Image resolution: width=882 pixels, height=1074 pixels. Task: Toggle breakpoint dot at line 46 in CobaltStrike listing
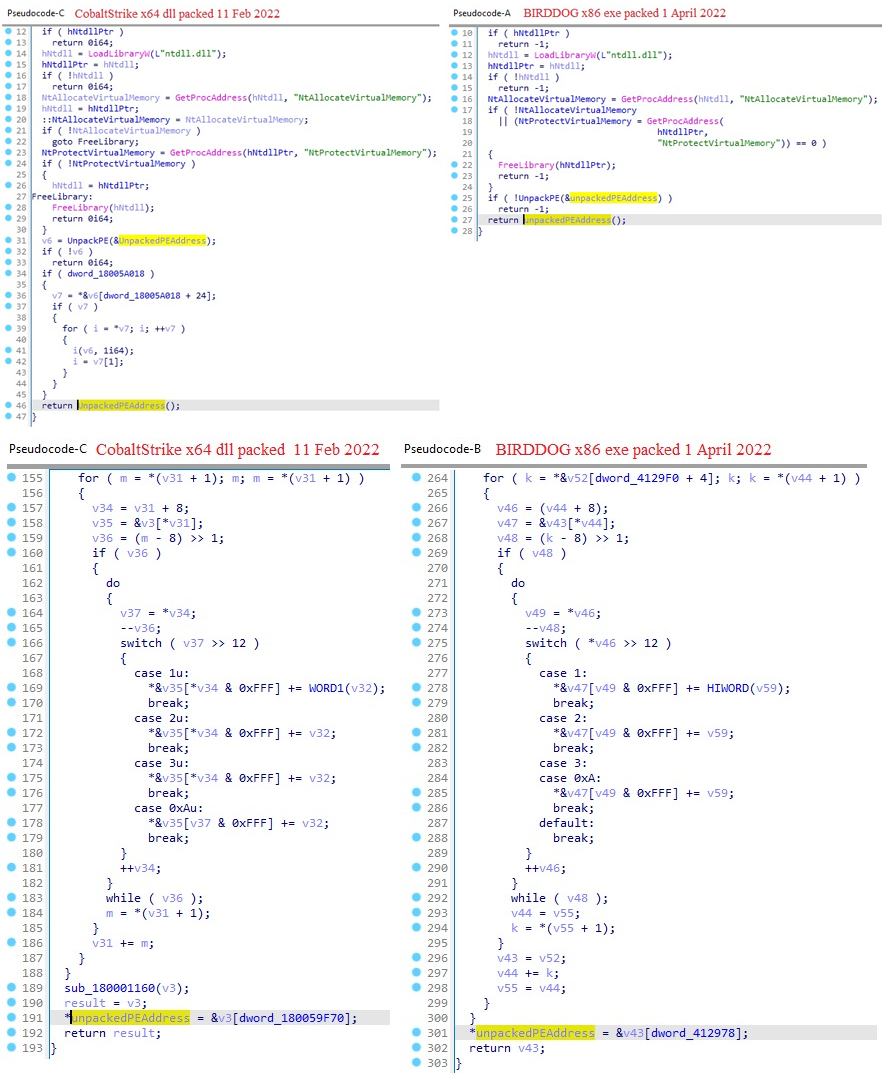[x=8, y=405]
